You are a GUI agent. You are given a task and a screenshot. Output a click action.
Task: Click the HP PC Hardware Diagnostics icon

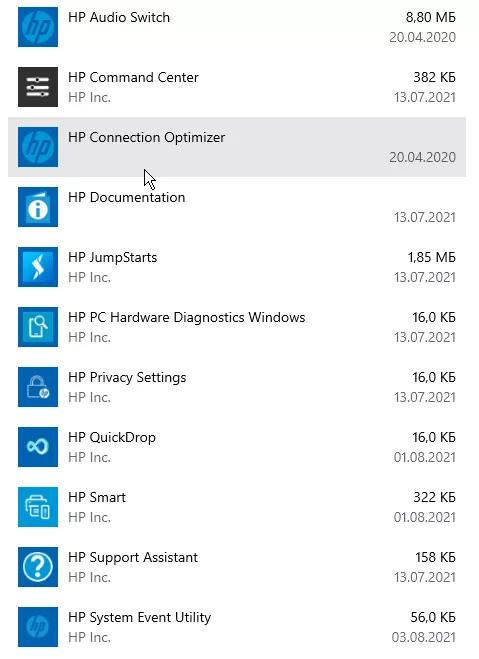tap(38, 327)
